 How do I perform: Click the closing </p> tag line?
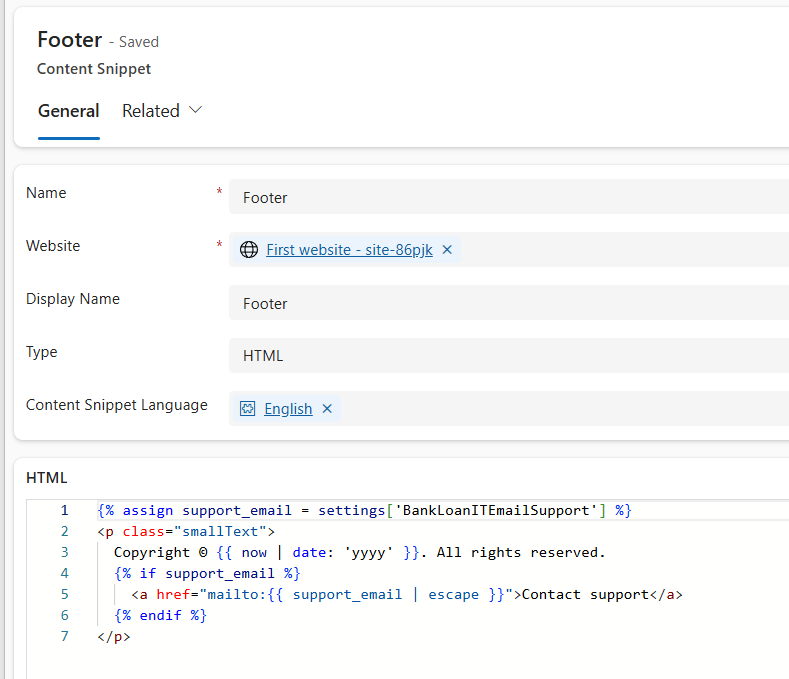pos(114,637)
